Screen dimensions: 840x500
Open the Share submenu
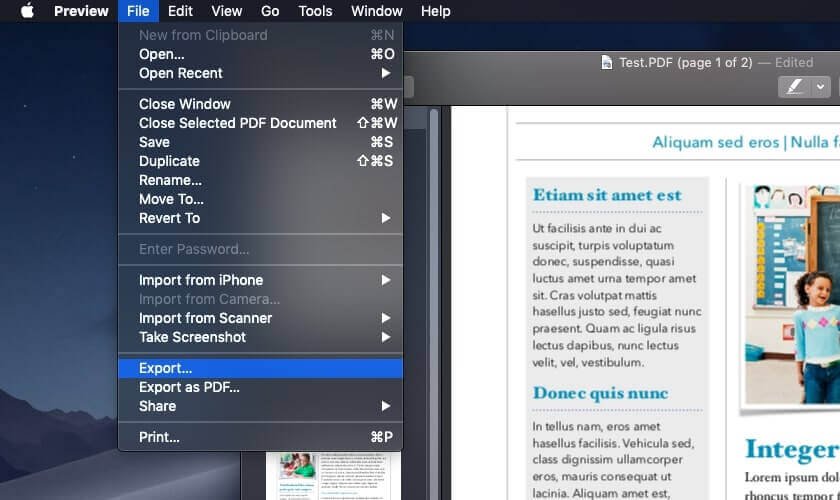260,406
